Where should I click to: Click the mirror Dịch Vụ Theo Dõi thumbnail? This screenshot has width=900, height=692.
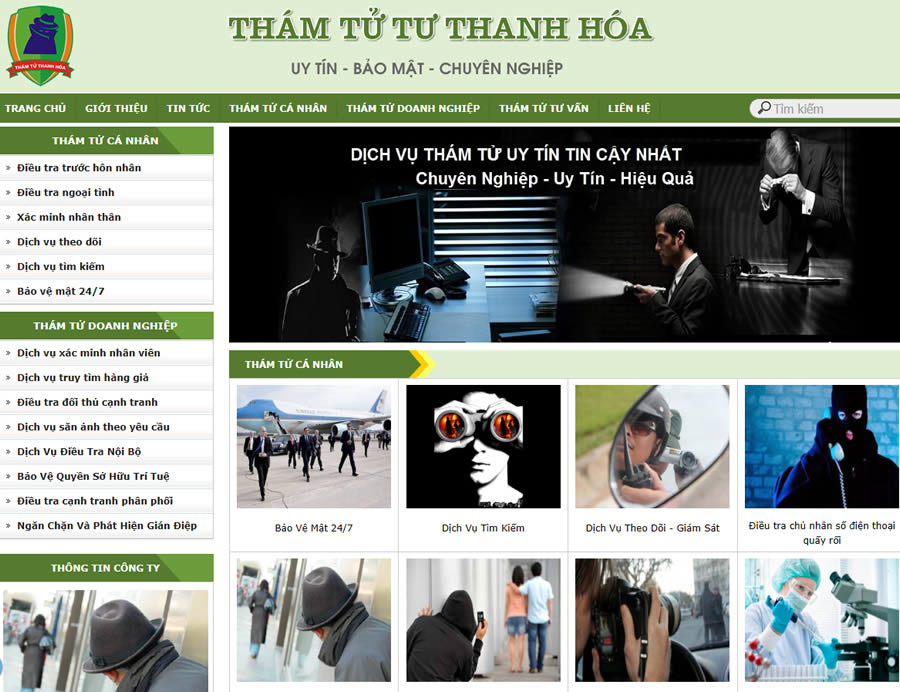(x=653, y=446)
